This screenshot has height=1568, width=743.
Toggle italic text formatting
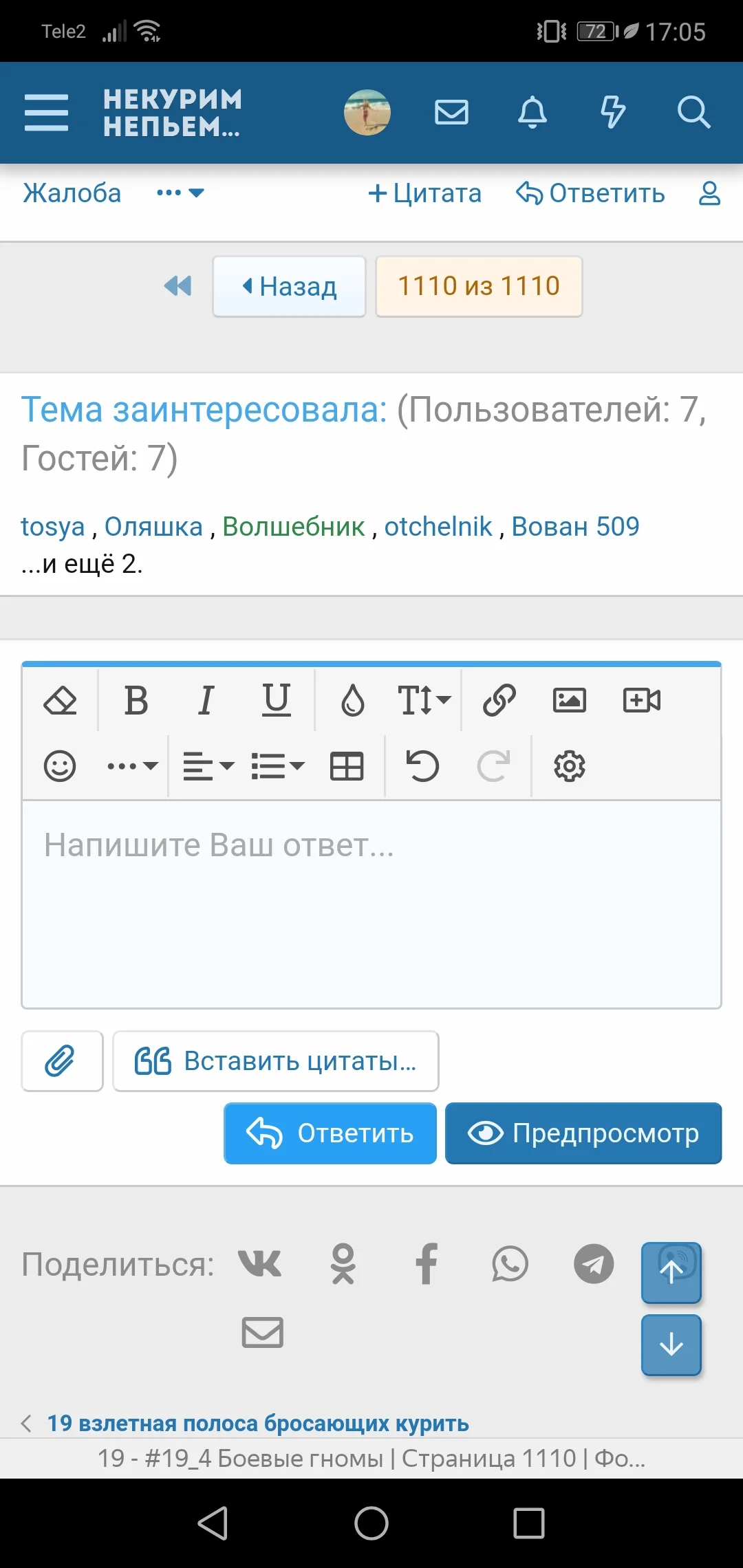[x=206, y=701]
